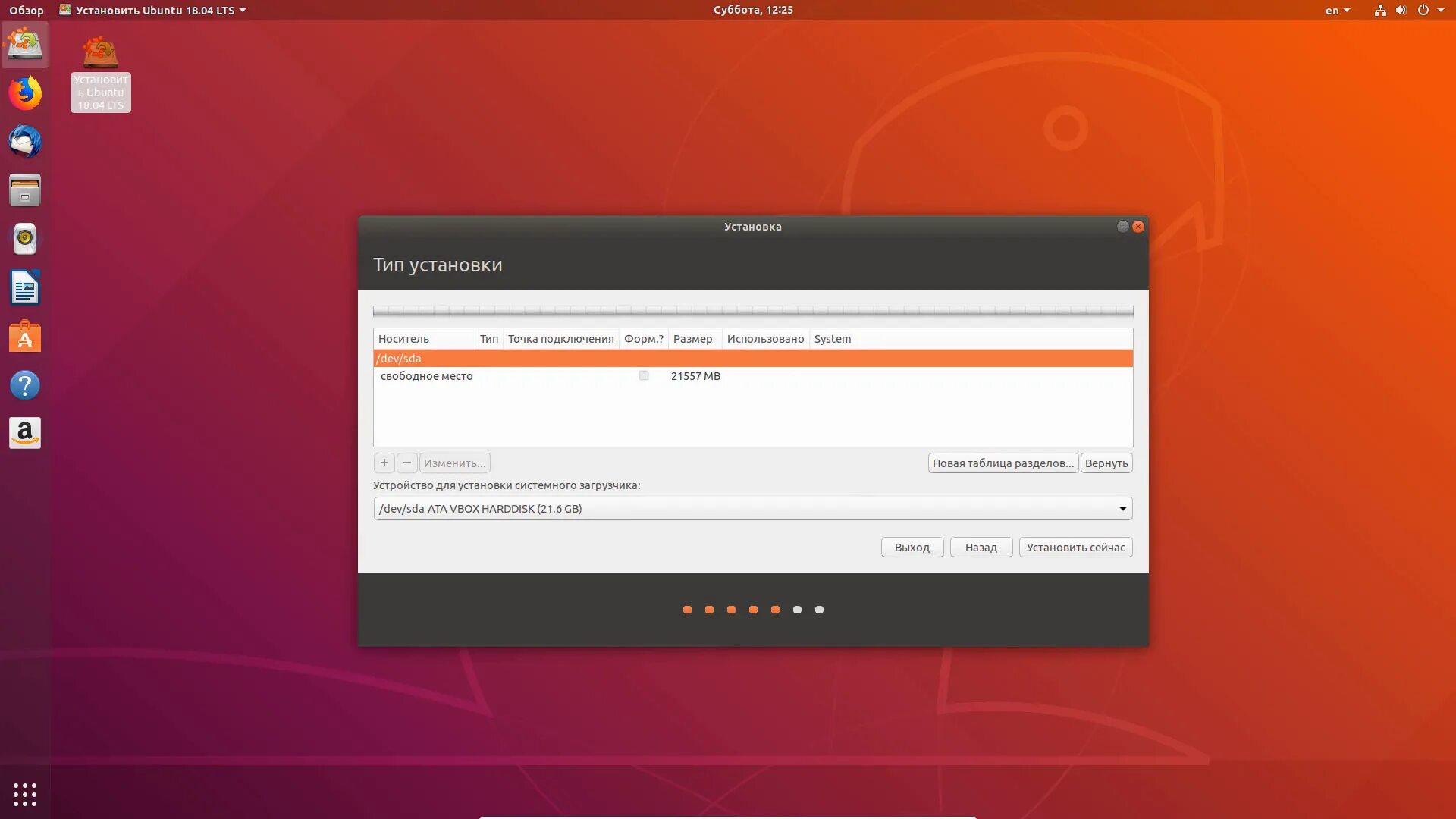Open the en keyboard layout menu
1456x819 pixels.
(x=1337, y=11)
